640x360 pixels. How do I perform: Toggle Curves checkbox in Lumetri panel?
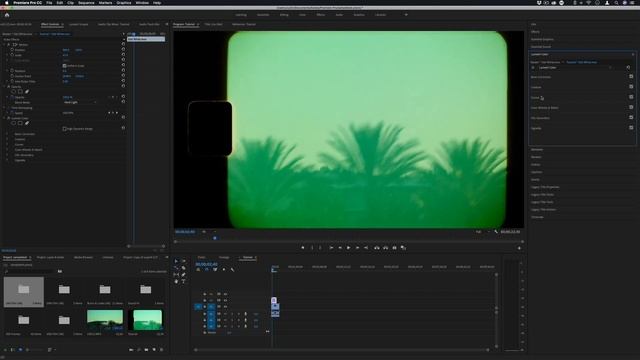631,97
